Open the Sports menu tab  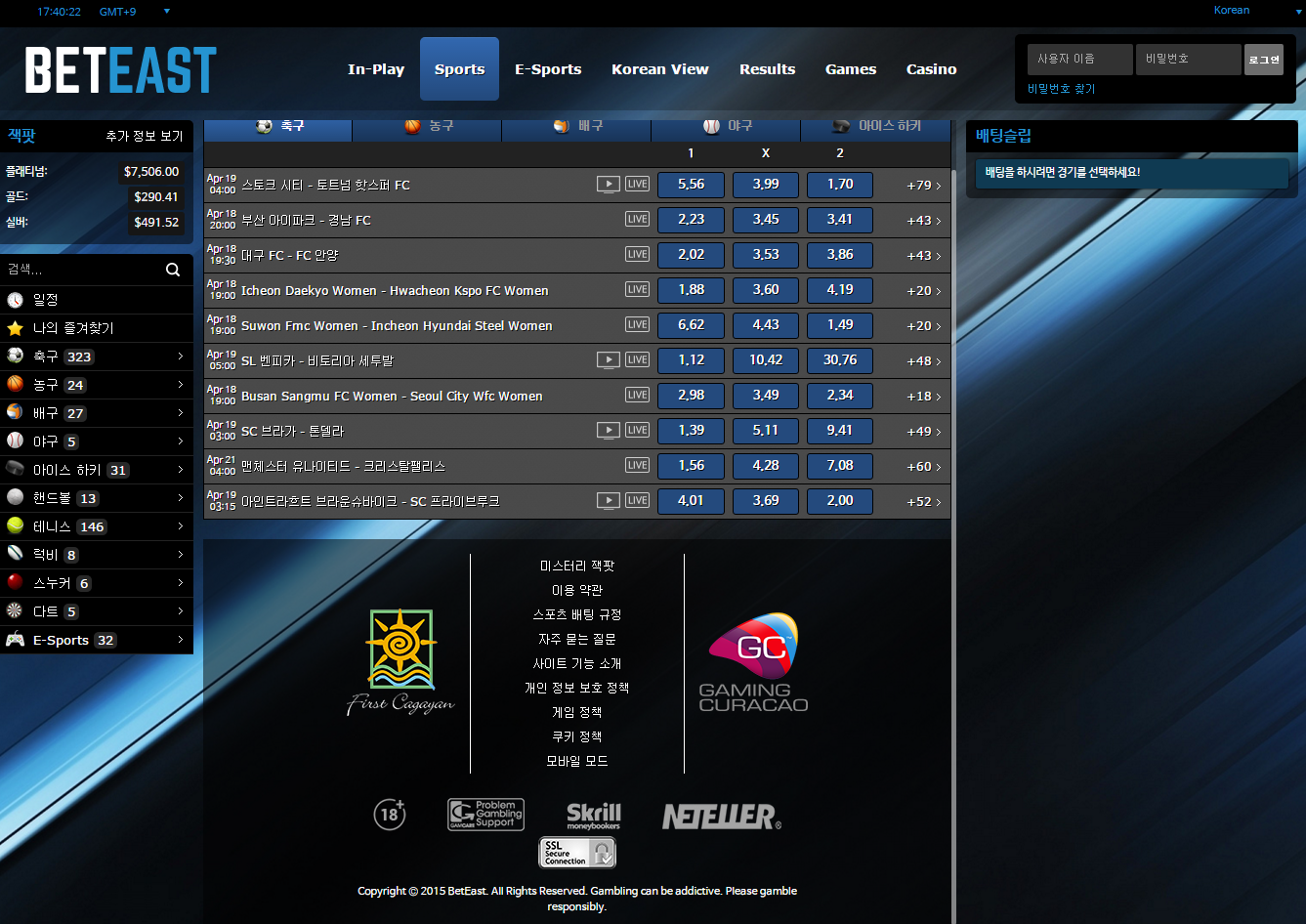[x=459, y=69]
